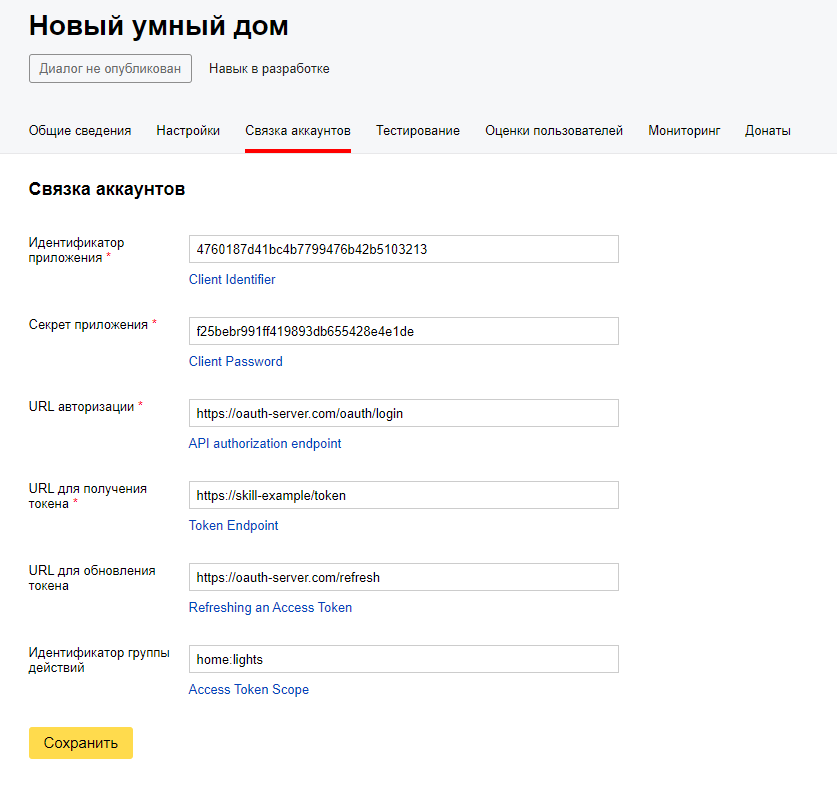The image size is (837, 790).
Task: Click the Идентификатор приложения input field
Action: 403,249
